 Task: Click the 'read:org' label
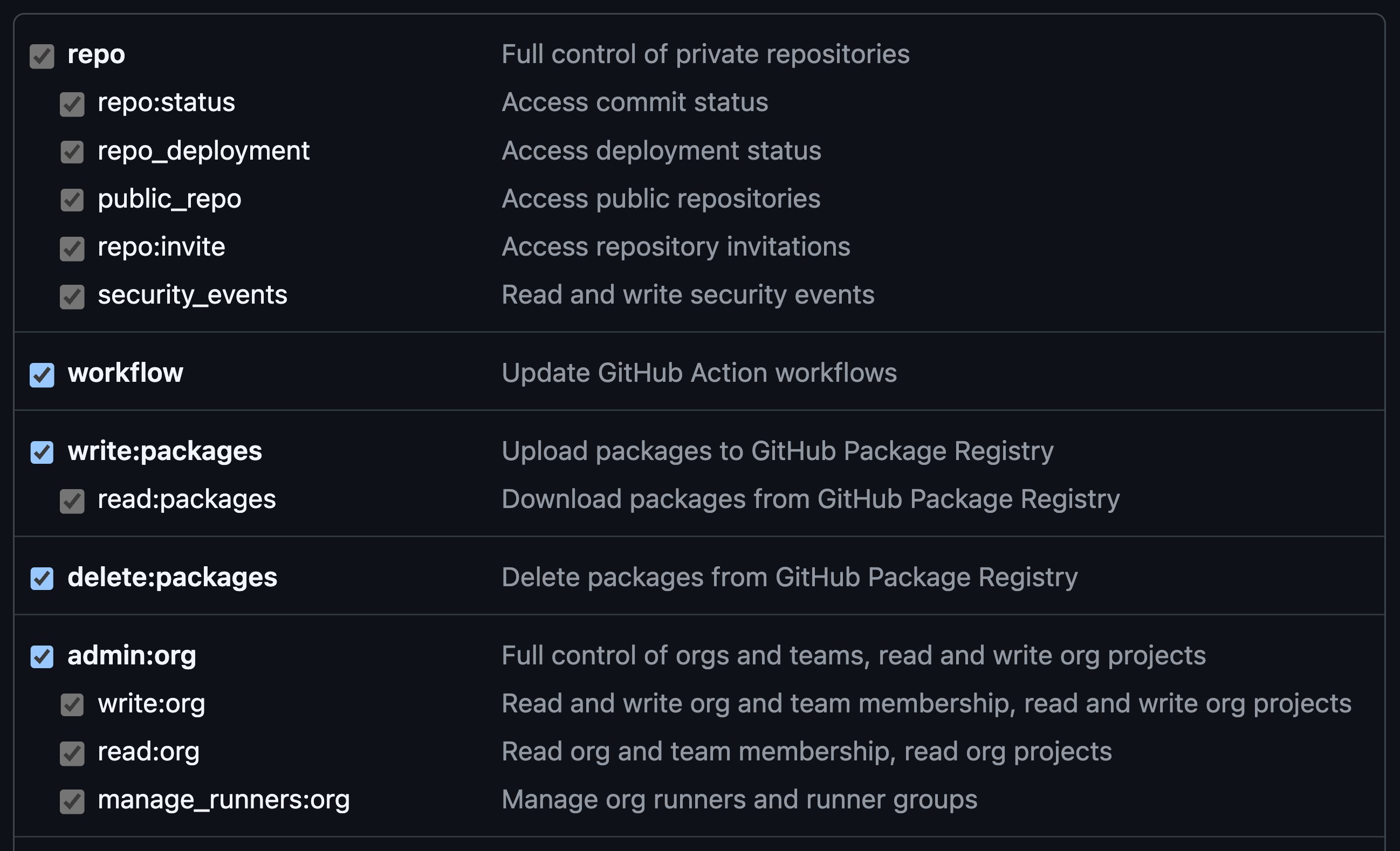click(x=148, y=752)
